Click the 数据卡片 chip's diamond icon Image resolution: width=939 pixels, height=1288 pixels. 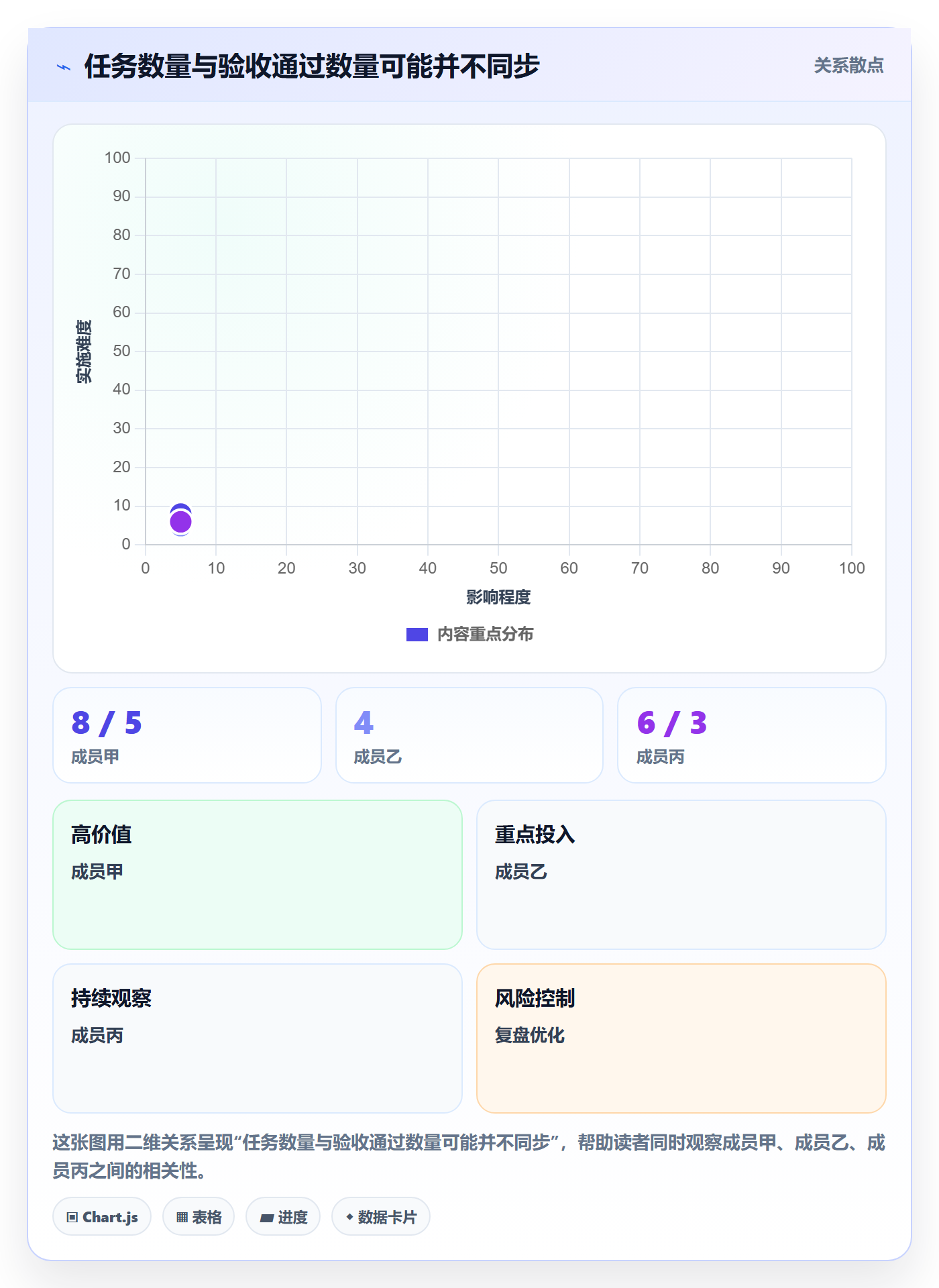349,1217
